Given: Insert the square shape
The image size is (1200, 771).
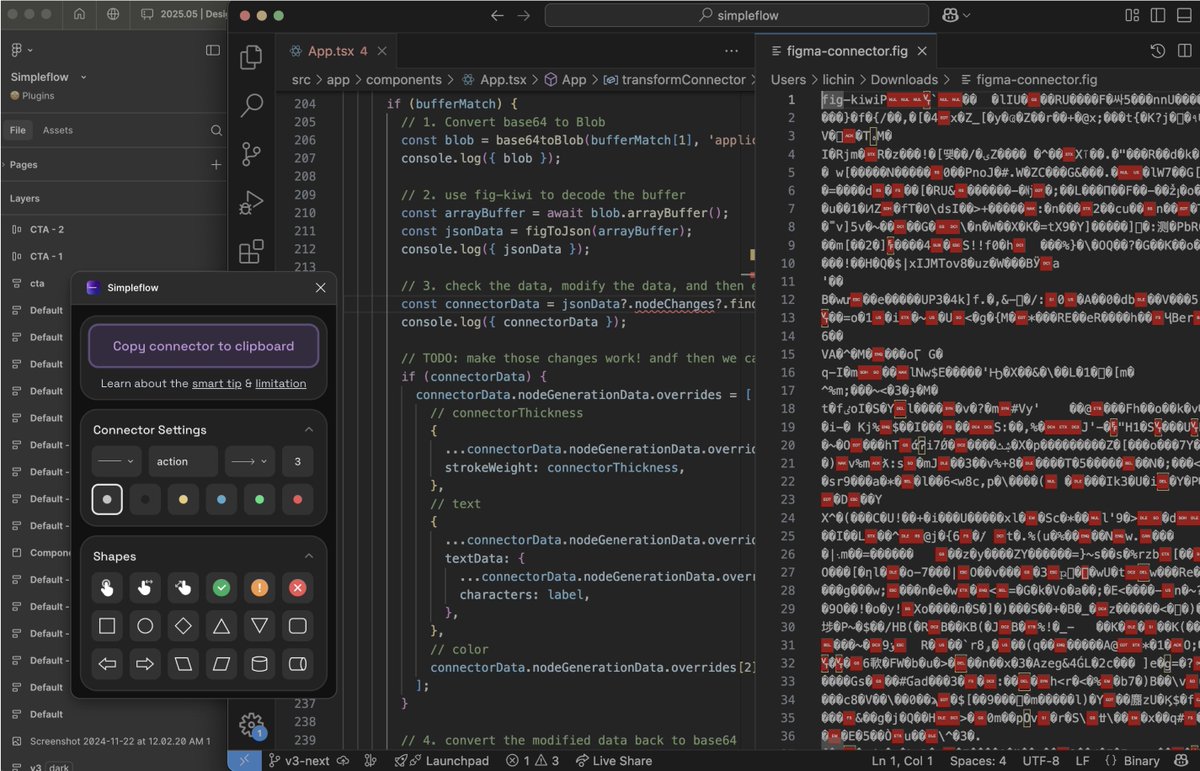Looking at the screenshot, I should pos(107,626).
